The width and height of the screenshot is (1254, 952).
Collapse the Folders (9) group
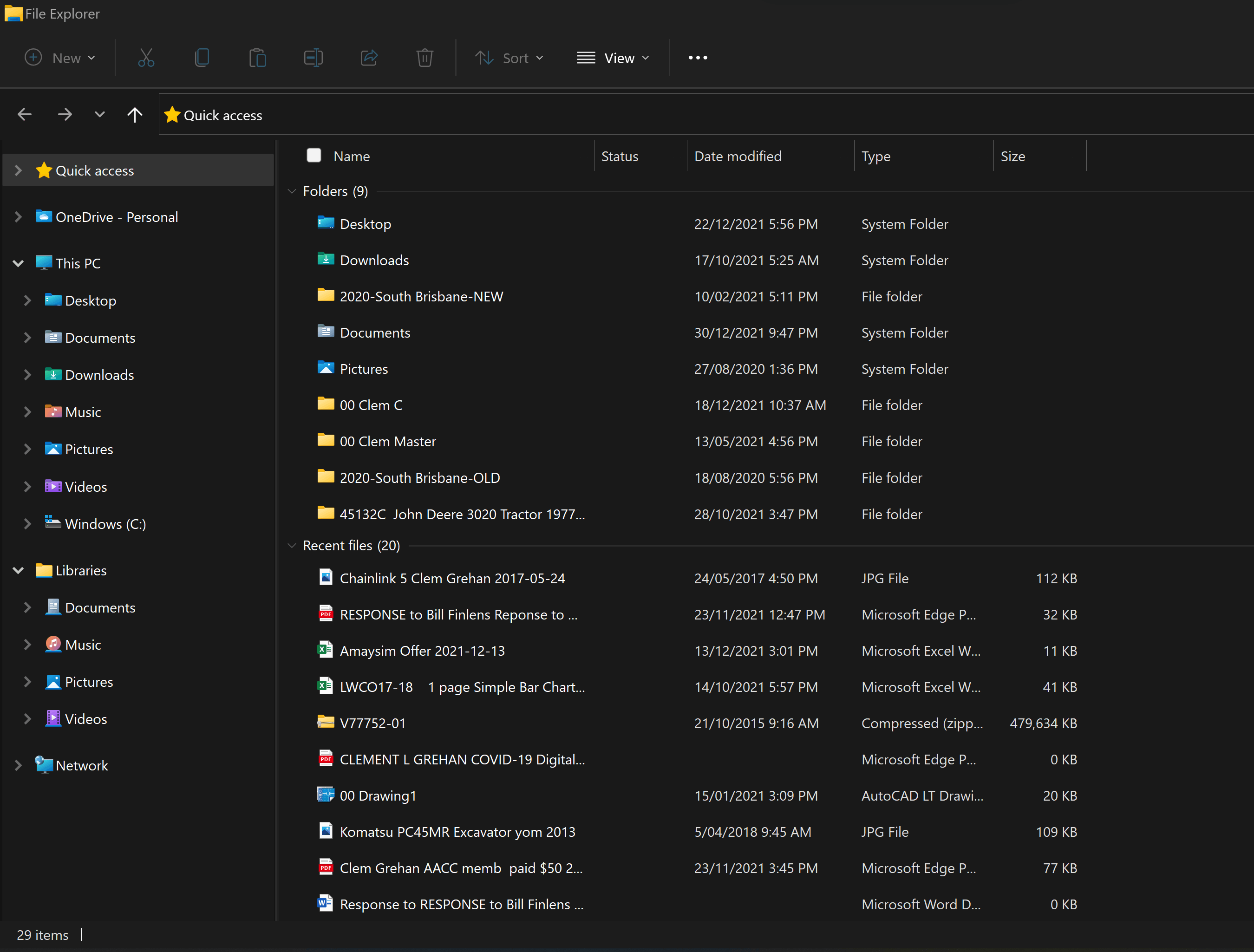tap(292, 191)
